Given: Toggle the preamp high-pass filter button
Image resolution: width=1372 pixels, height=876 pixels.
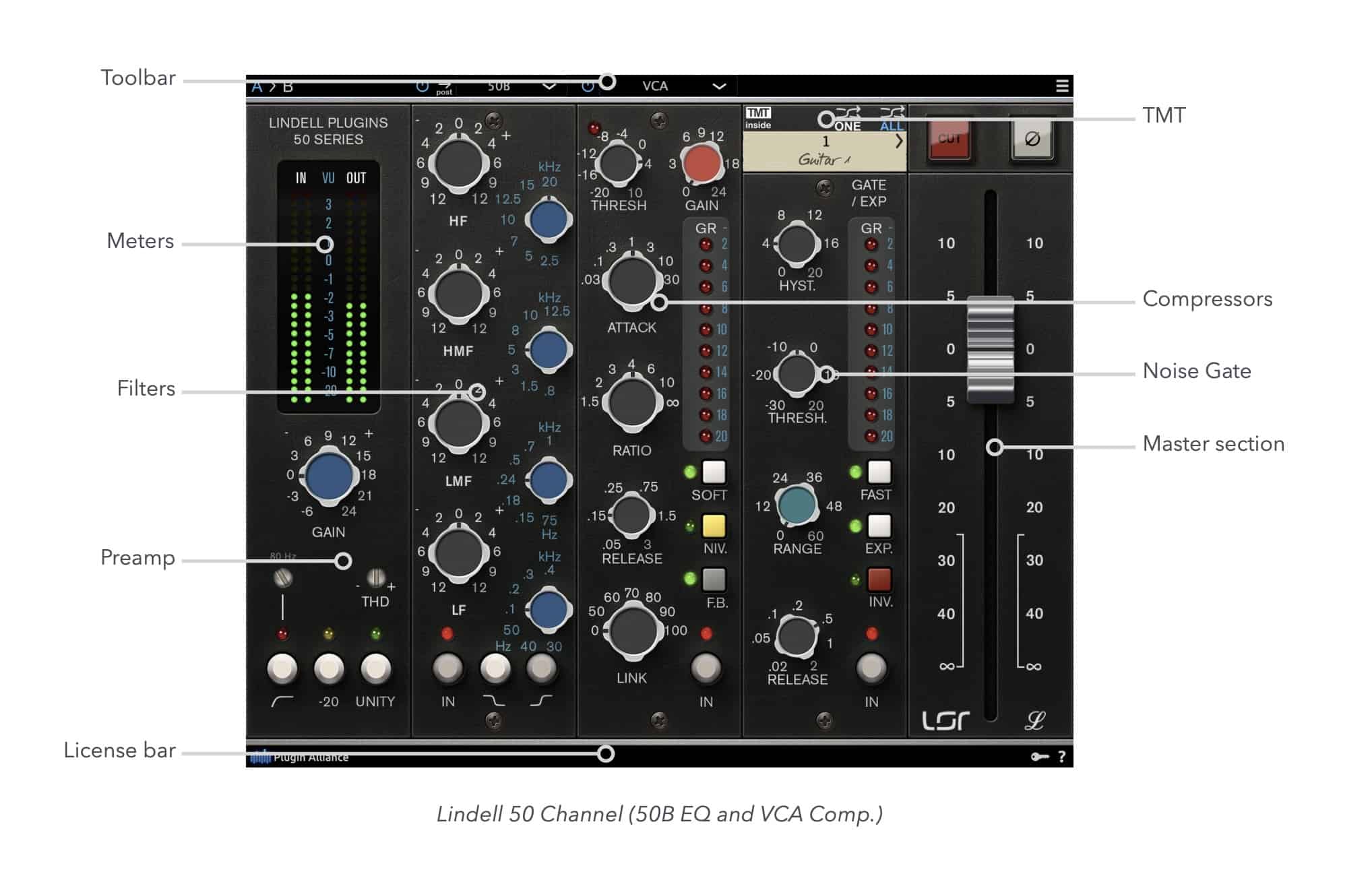Looking at the screenshot, I should pyautogui.click(x=282, y=668).
